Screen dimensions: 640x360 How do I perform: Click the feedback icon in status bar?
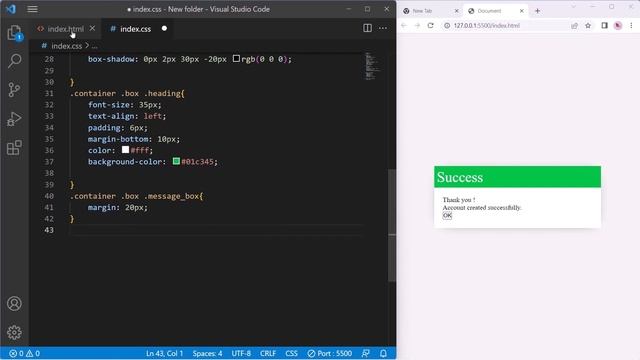(x=366, y=353)
